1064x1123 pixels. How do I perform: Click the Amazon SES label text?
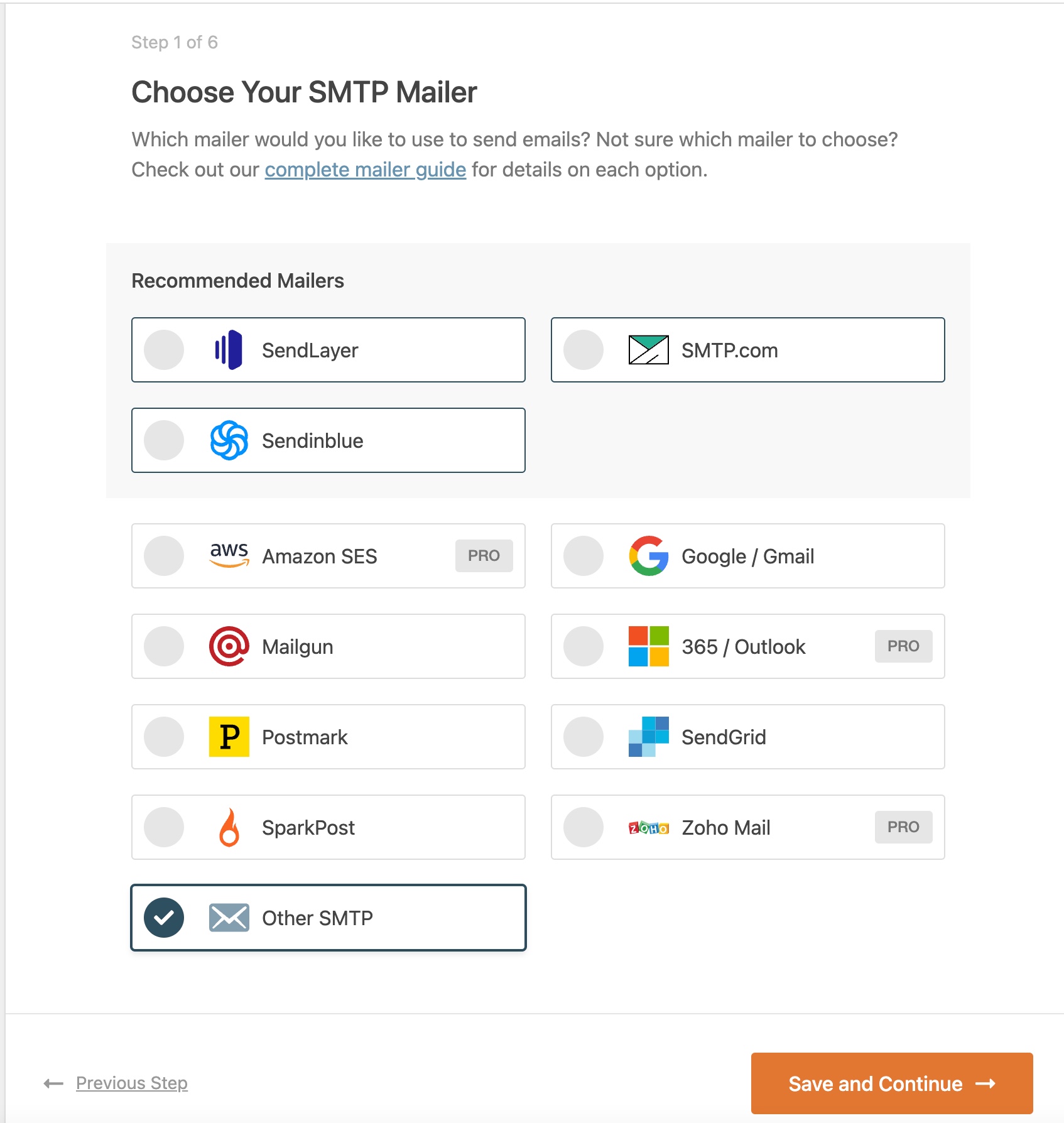319,556
